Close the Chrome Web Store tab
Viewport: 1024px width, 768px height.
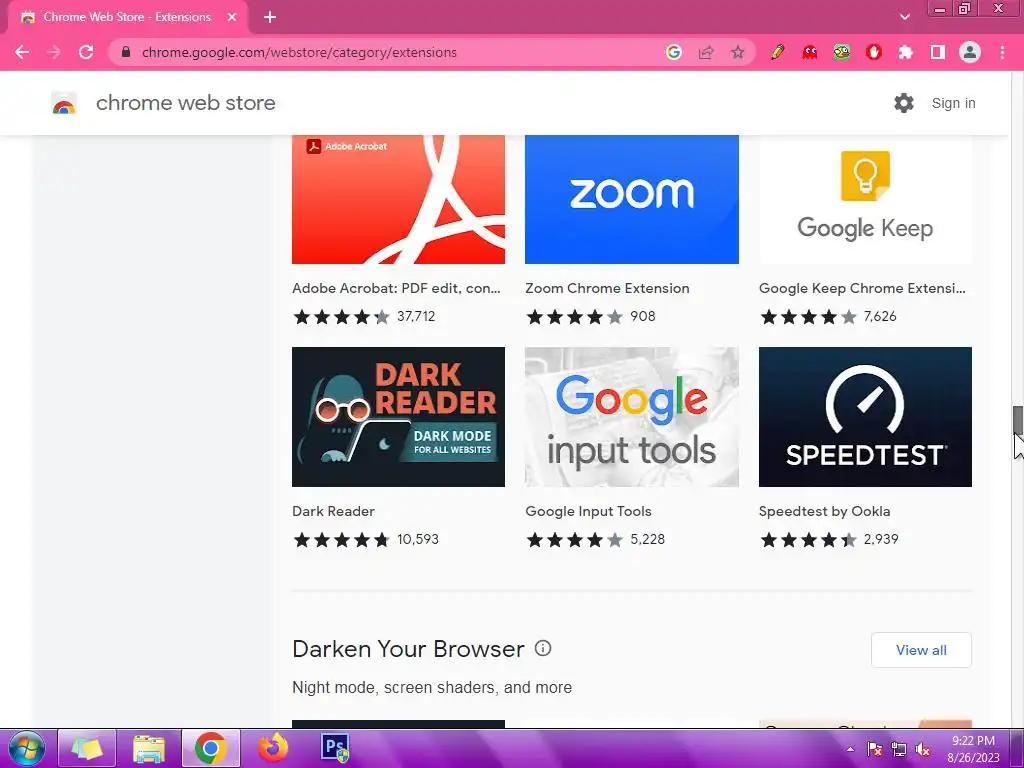coord(232,18)
